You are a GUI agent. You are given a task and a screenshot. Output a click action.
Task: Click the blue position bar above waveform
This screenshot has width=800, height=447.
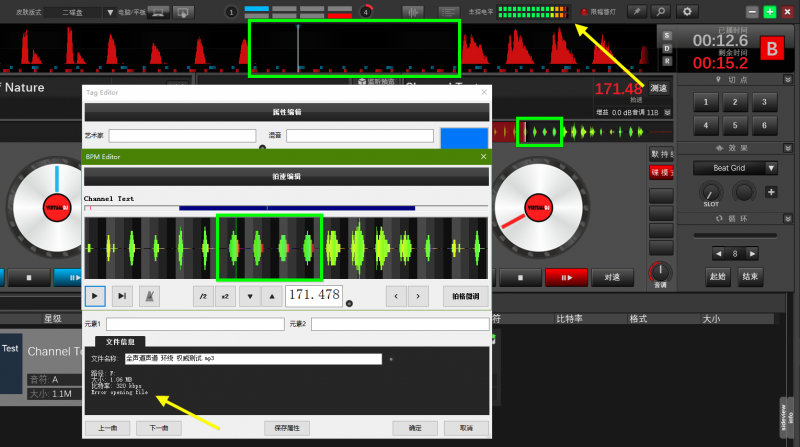pos(297,208)
